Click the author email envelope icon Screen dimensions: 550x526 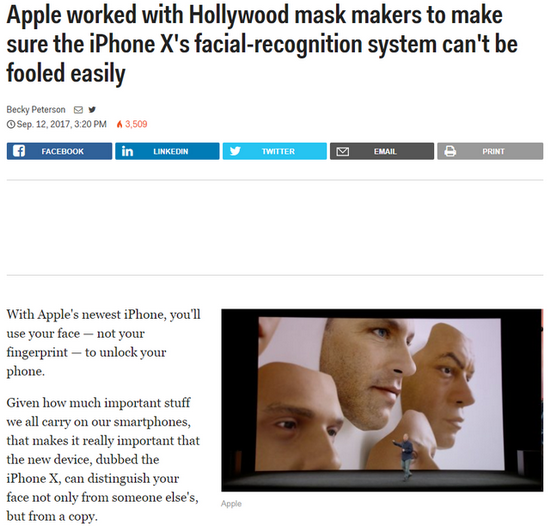[78, 110]
